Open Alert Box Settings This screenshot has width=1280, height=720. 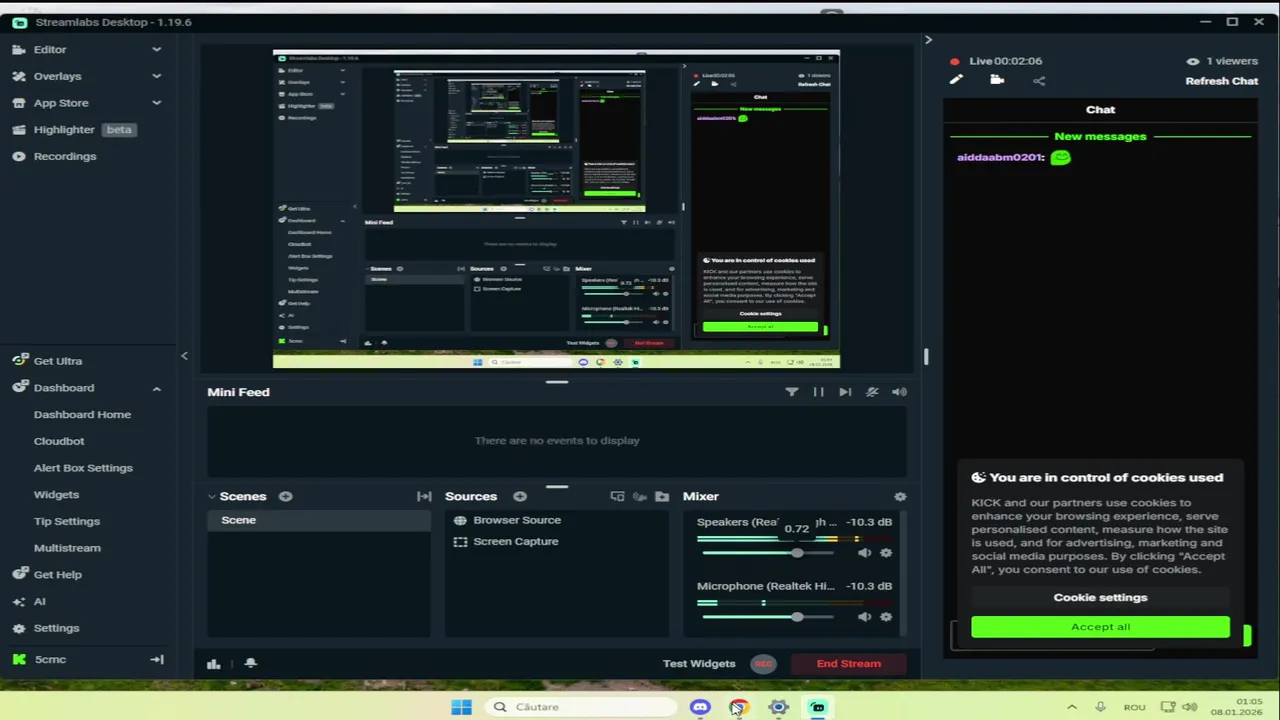(x=83, y=468)
